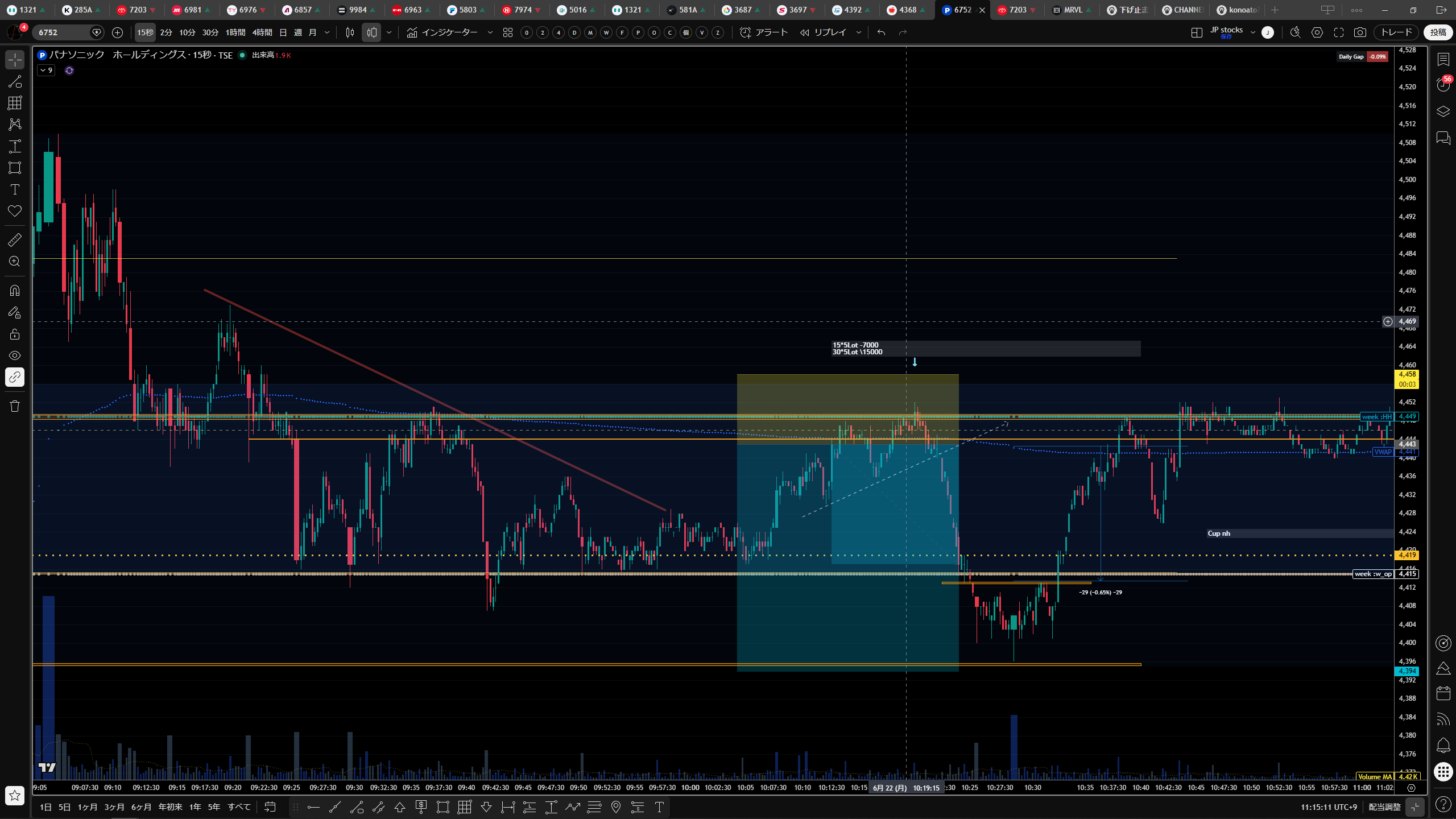Activate the ruler measure tool
The width and height of the screenshot is (1456, 819).
15,240
